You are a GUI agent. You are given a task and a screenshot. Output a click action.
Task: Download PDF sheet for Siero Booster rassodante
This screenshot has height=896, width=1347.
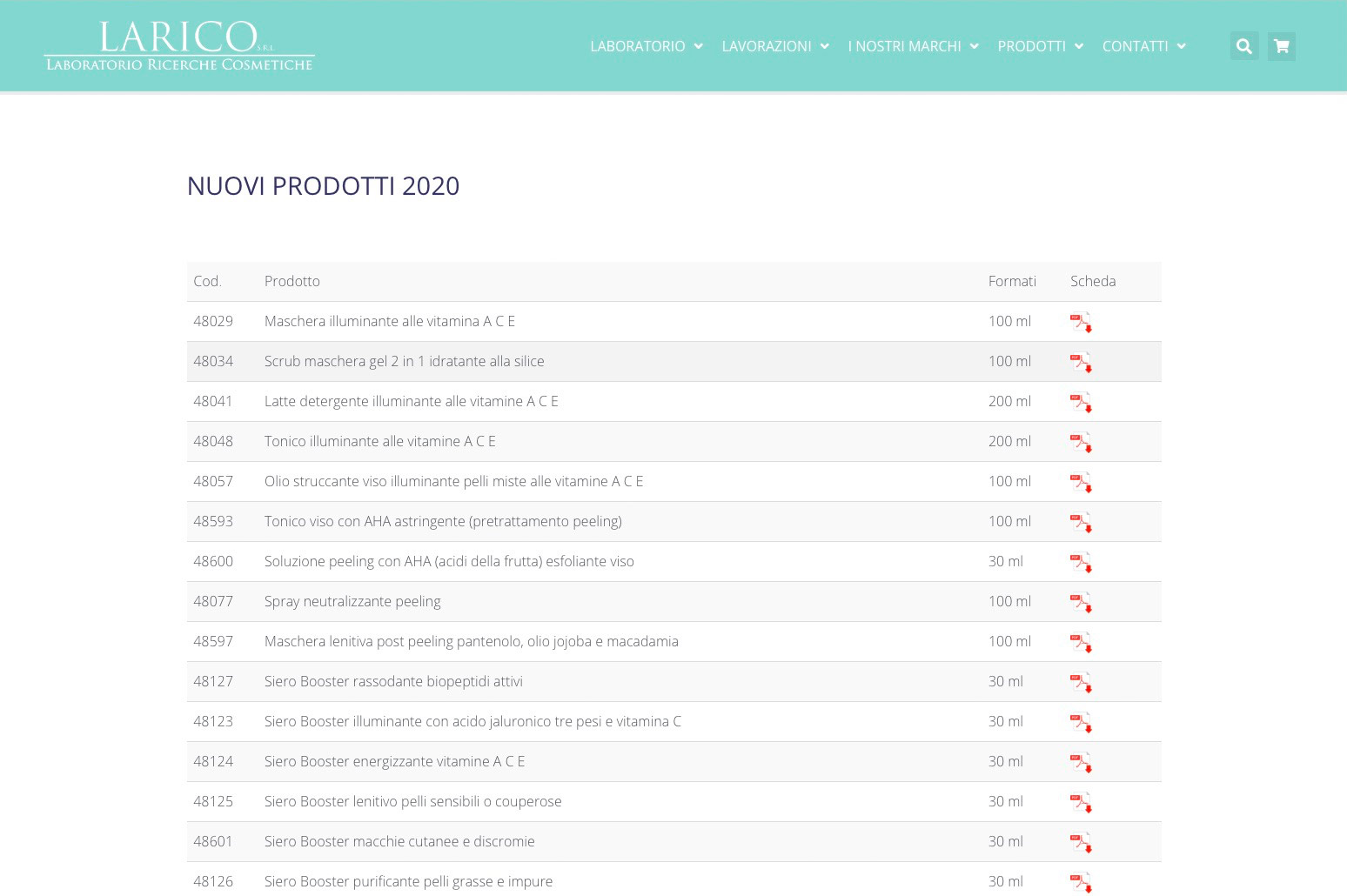click(x=1081, y=683)
